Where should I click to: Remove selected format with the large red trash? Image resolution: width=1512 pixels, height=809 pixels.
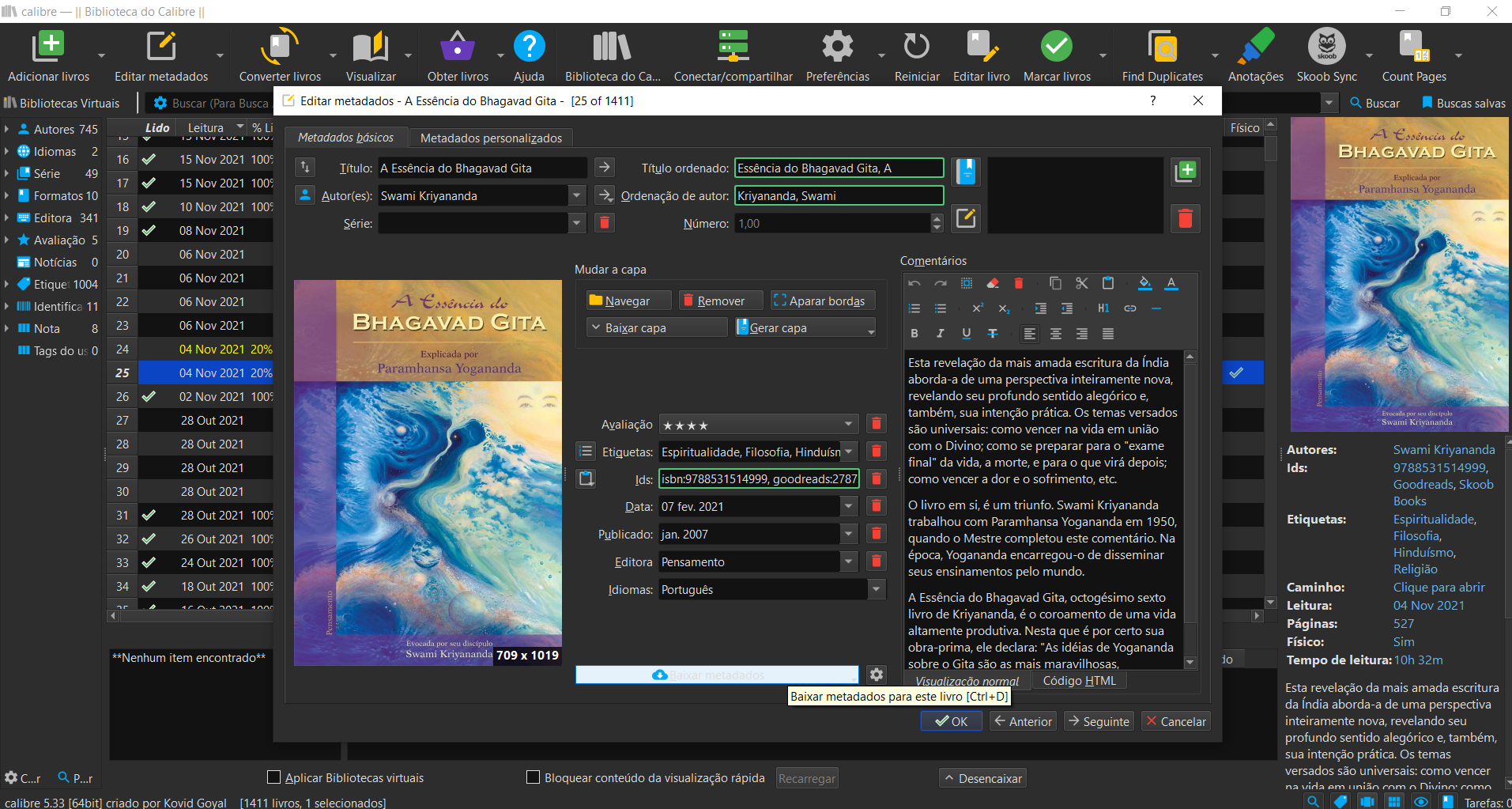pyautogui.click(x=1185, y=218)
